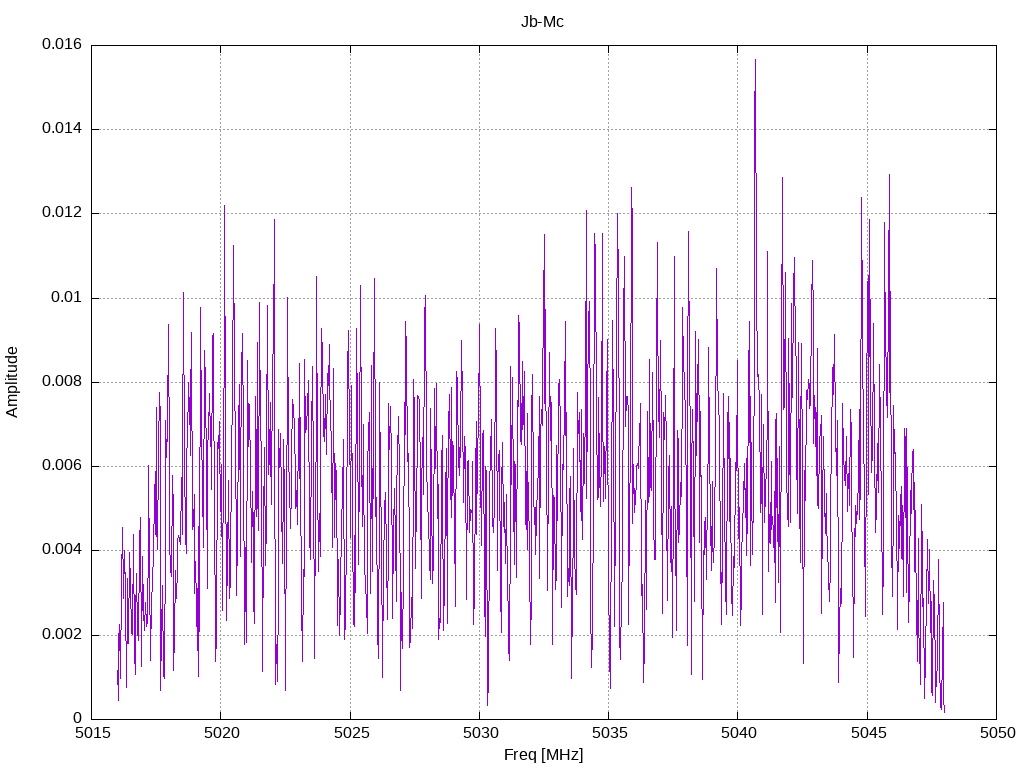Click y-axis tick label 0.012
Viewport: 1024px width, 768px height.
point(62,213)
